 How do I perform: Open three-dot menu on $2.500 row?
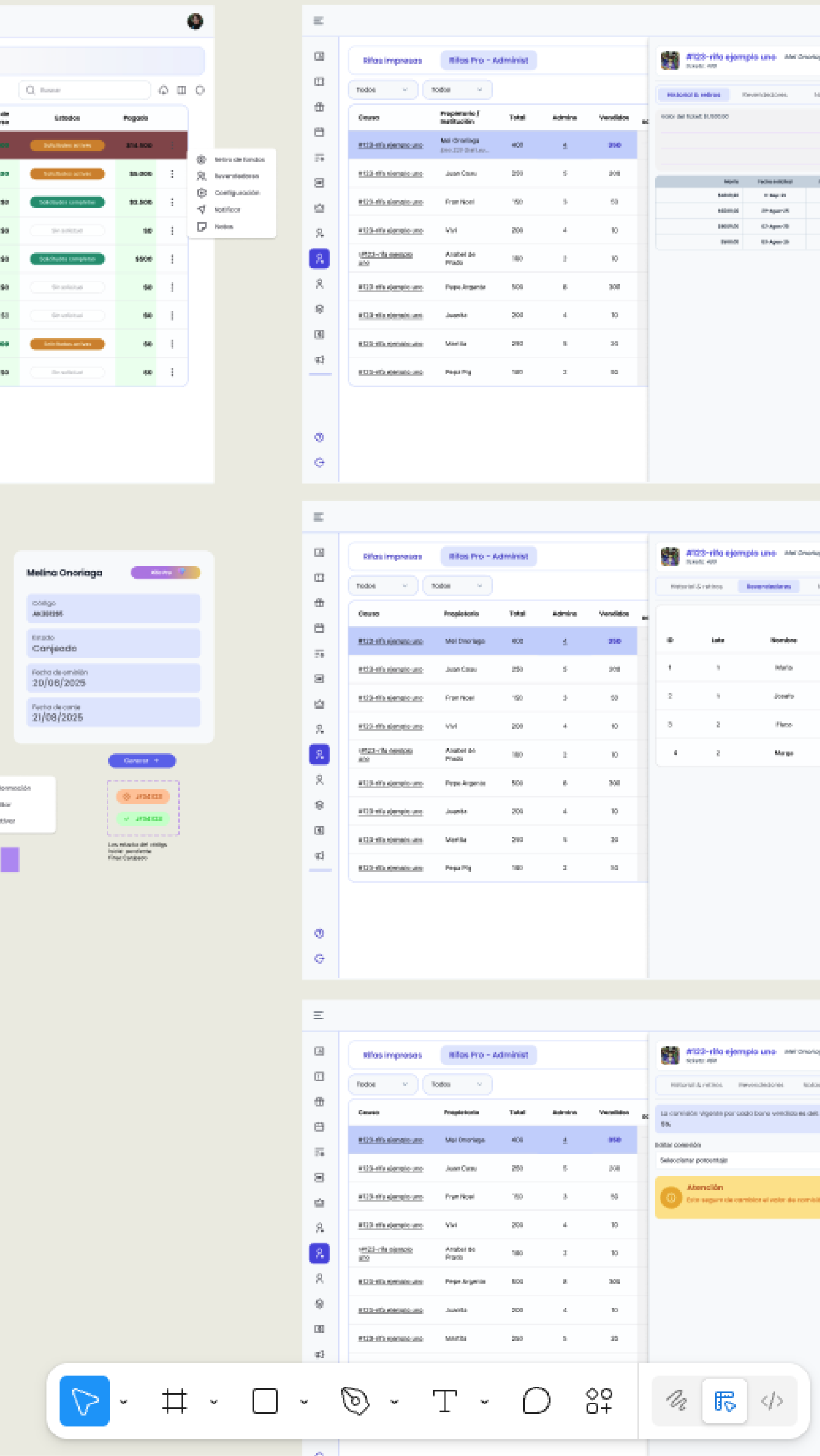point(172,202)
